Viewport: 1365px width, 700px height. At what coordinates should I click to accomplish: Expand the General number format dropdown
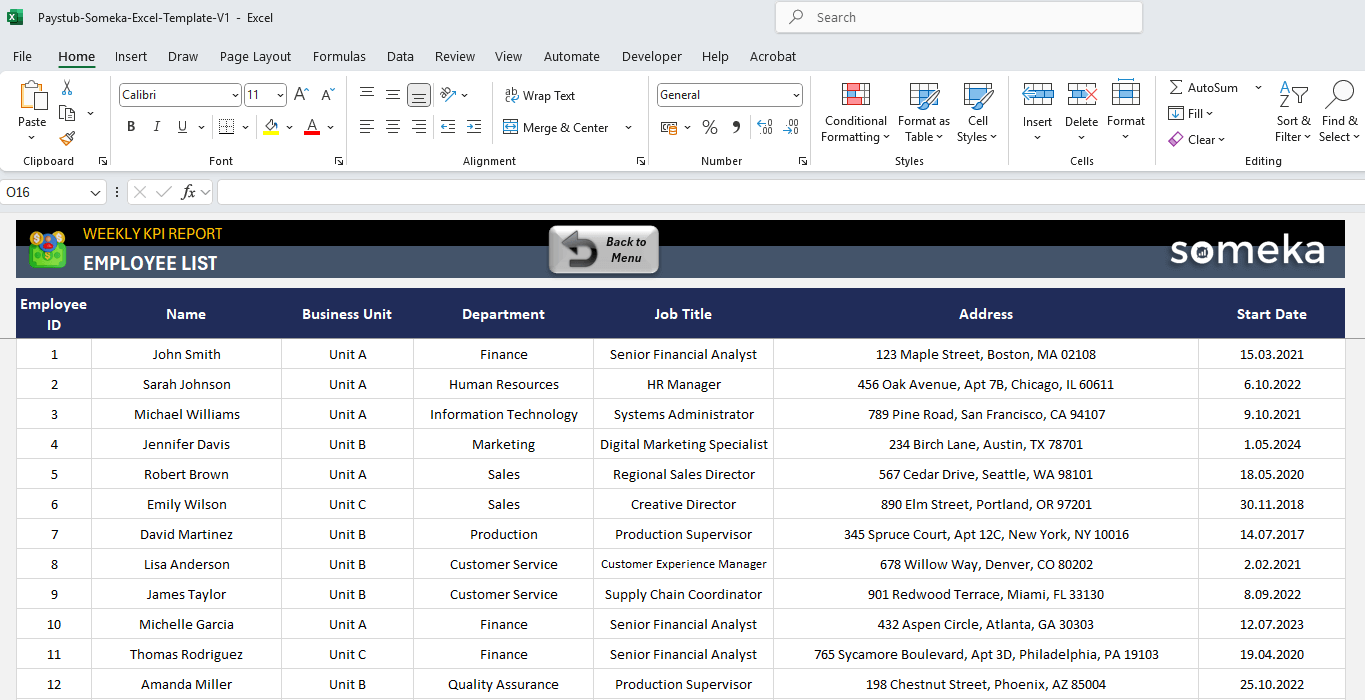click(796, 95)
